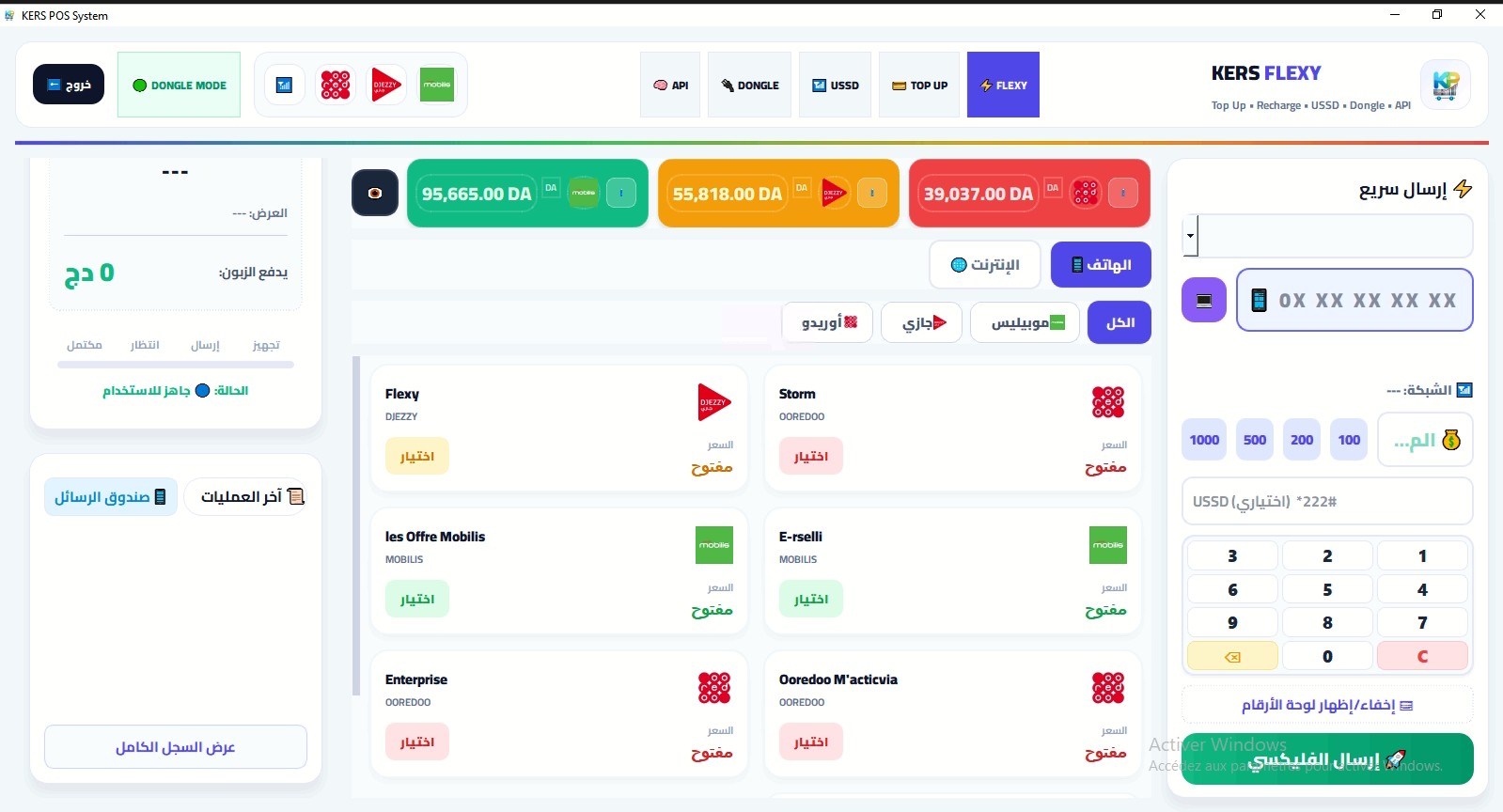Click the Mobilis logo icon in top toolbar

tap(436, 85)
